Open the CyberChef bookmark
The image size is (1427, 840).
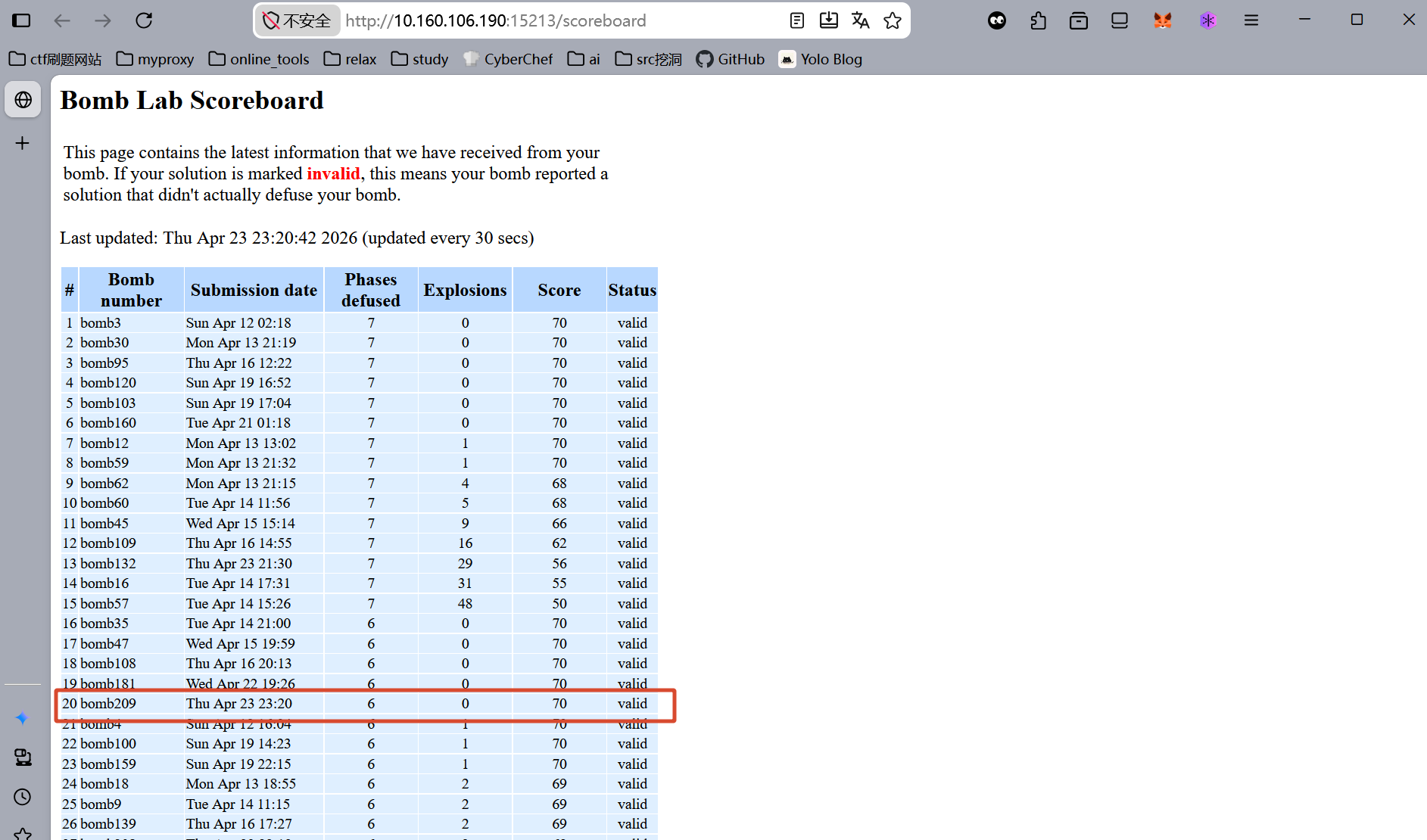508,59
